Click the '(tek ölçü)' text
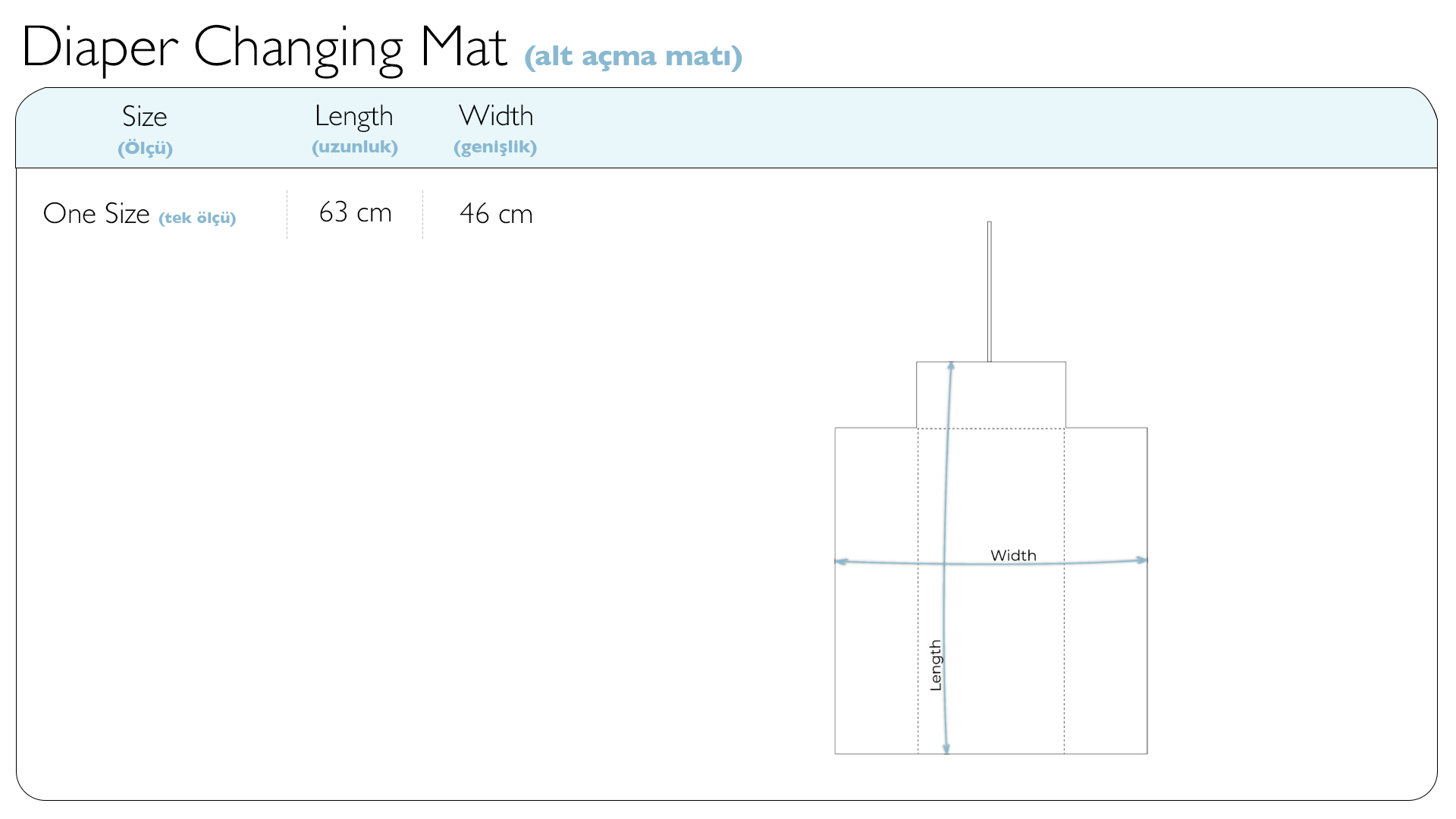Image resolution: width=1456 pixels, height=819 pixels. tap(197, 218)
